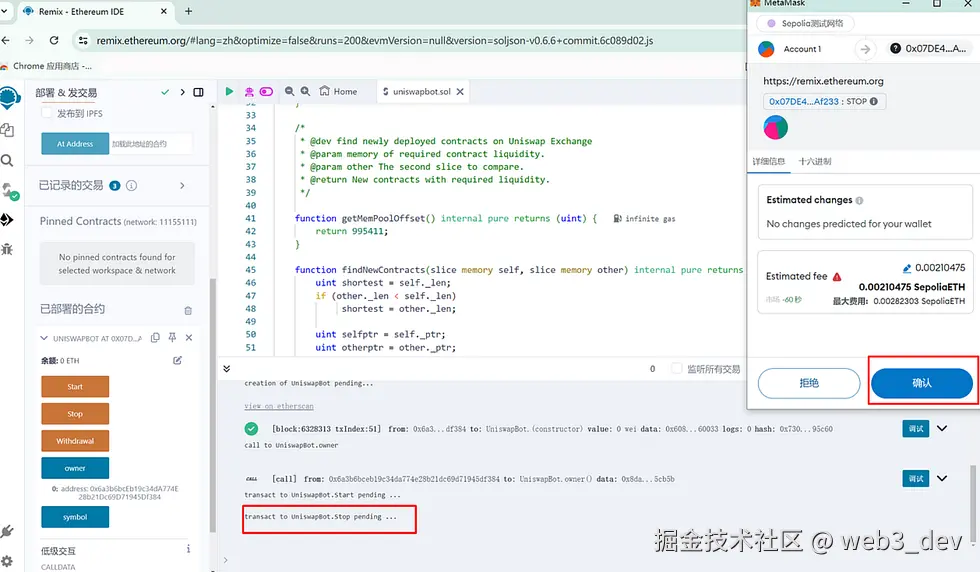Image resolution: width=980 pixels, height=572 pixels.
Task: Reload the browser page
Action: click(54, 40)
